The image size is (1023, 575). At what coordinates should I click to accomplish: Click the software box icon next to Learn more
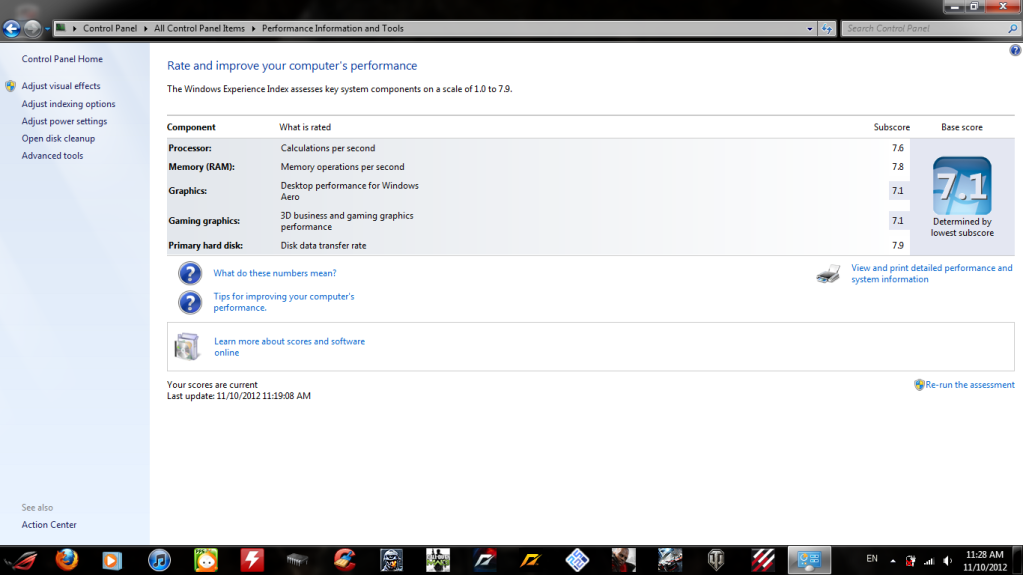pyautogui.click(x=187, y=346)
